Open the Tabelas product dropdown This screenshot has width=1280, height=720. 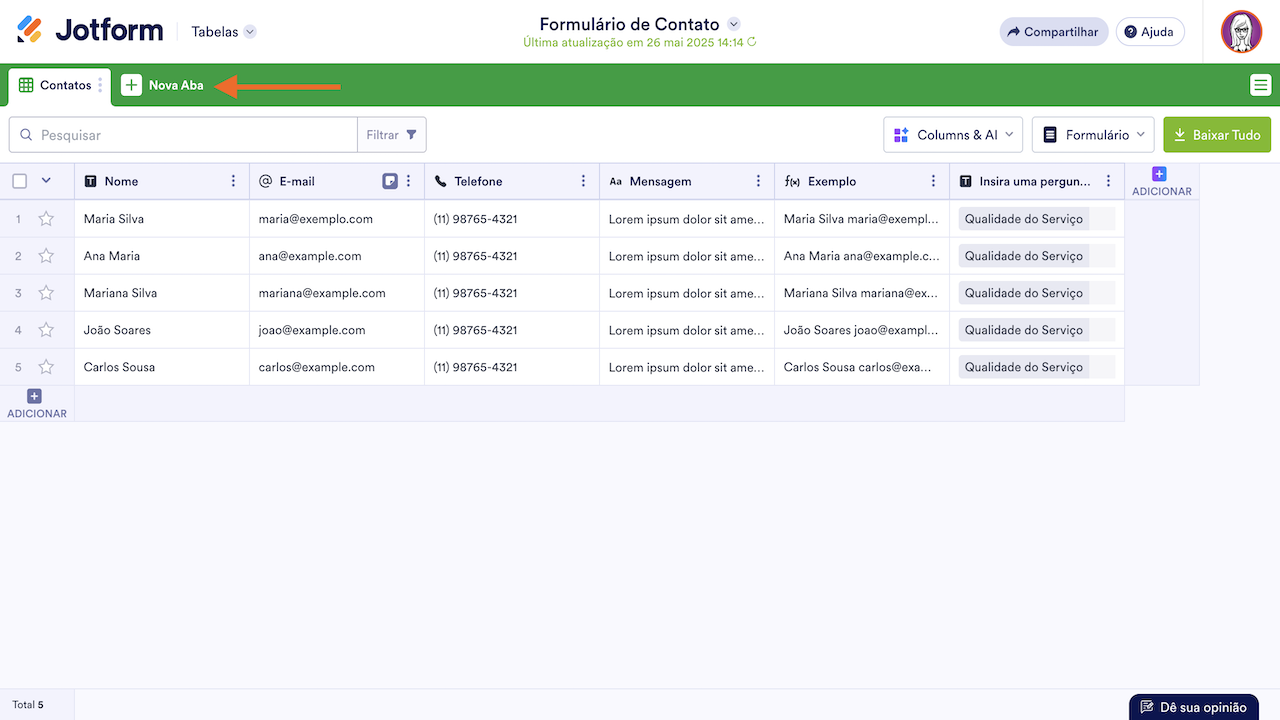click(224, 32)
